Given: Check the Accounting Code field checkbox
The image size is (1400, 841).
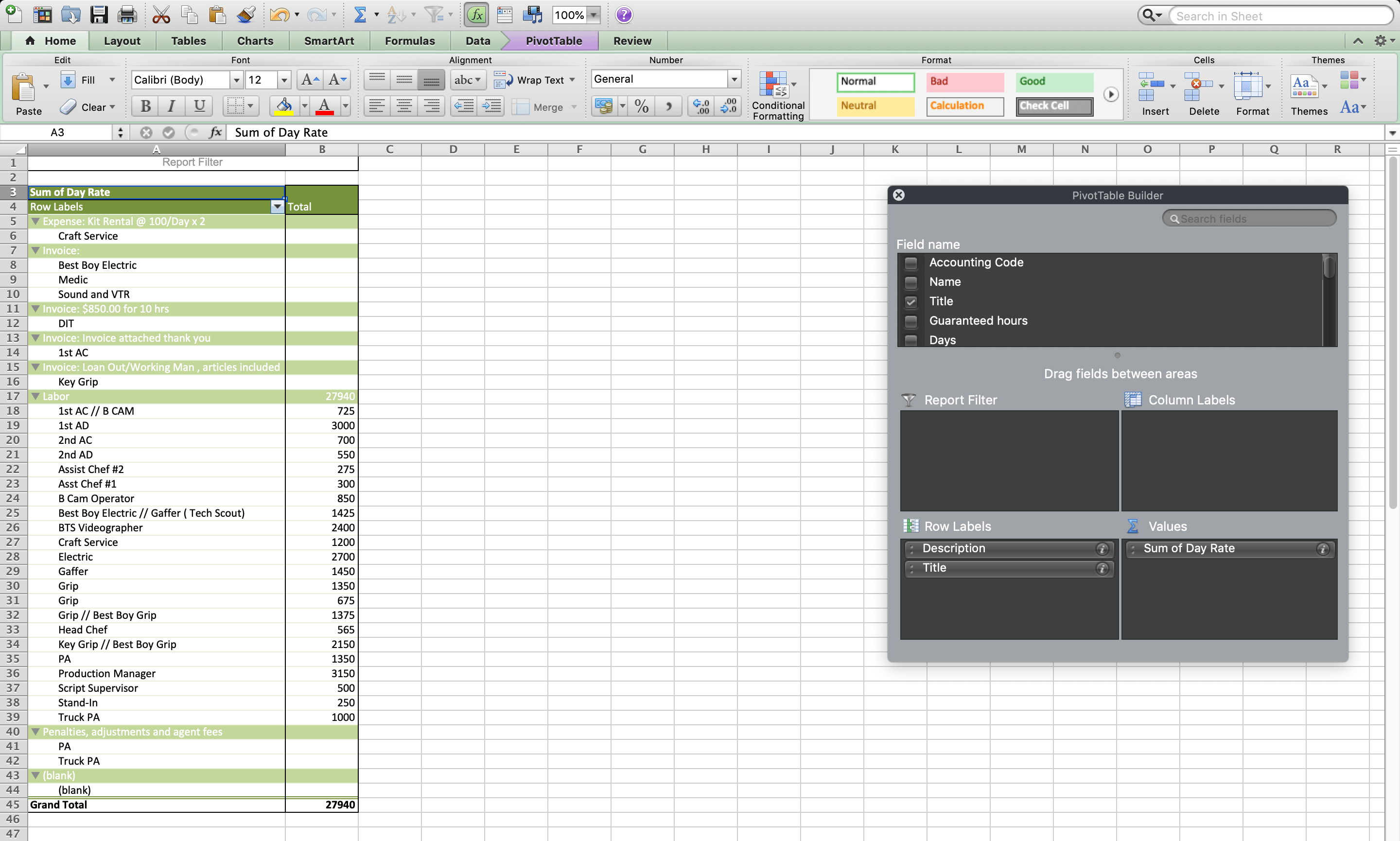Looking at the screenshot, I should point(910,263).
